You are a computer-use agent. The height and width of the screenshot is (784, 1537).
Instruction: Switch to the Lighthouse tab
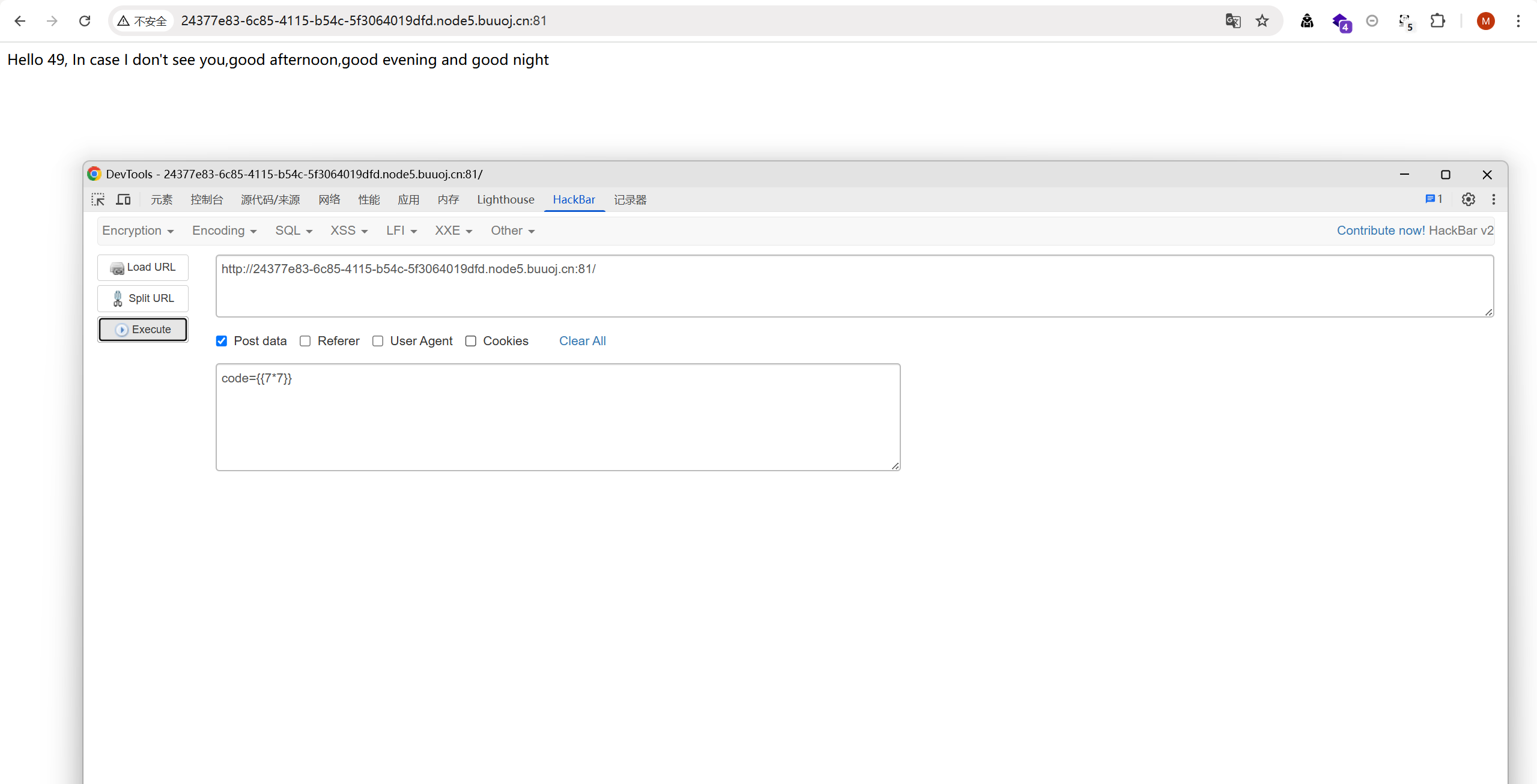click(x=505, y=199)
